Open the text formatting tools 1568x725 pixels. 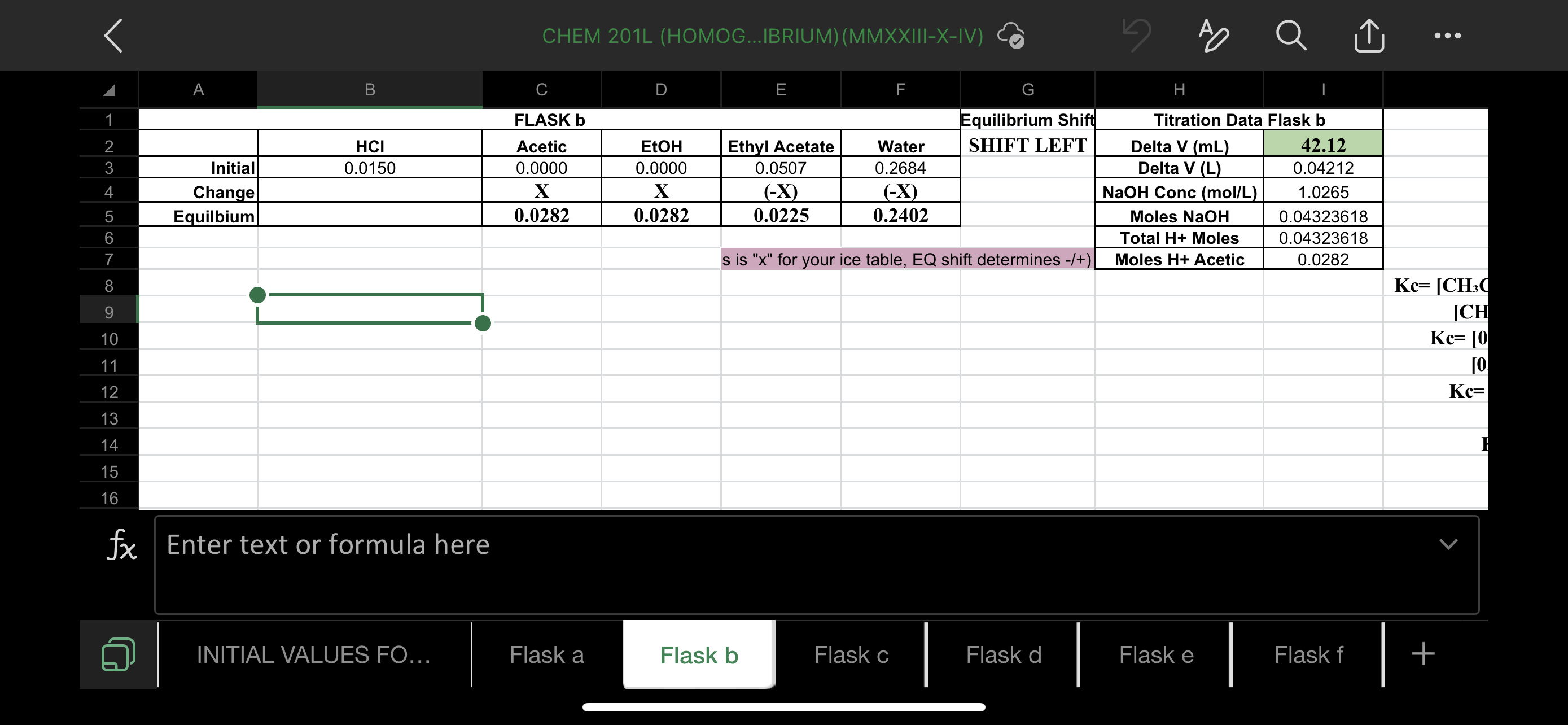1212,36
